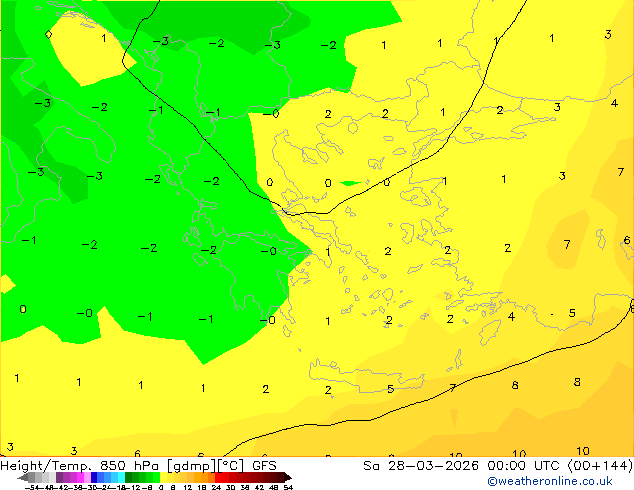
Task: Select the yellow 0°C legend swatch
Action: 163,477
